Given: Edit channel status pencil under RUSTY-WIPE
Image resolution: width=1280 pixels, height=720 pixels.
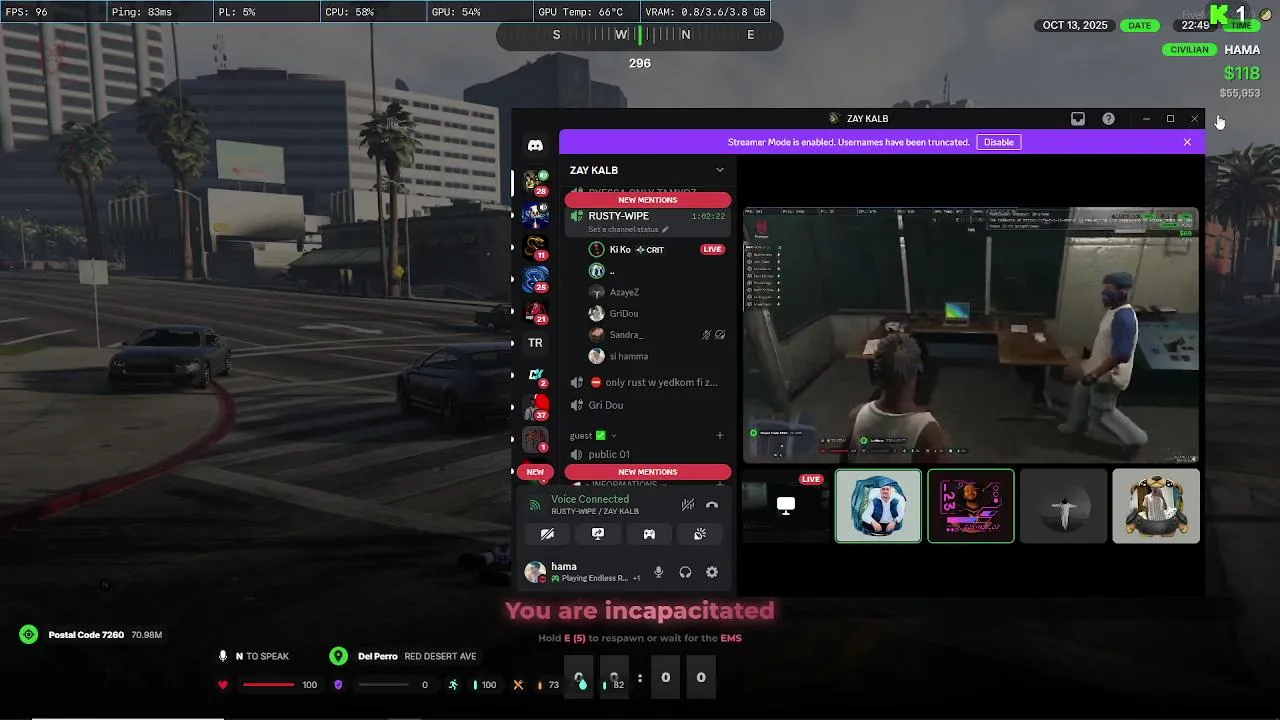Looking at the screenshot, I should pyautogui.click(x=665, y=230).
